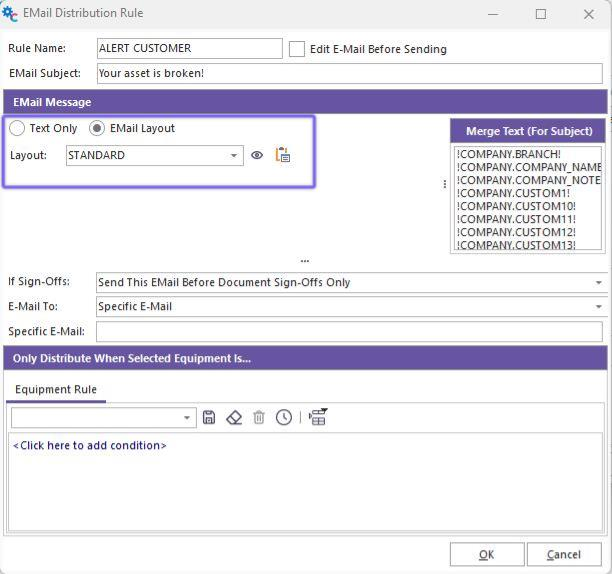Clear the filter with the eraser icon

[234, 417]
